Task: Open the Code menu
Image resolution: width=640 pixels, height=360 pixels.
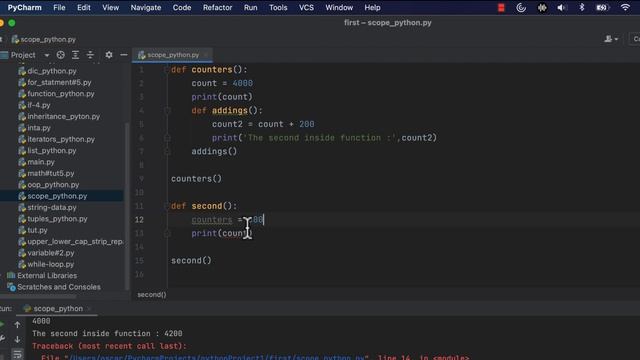Action: point(182,7)
